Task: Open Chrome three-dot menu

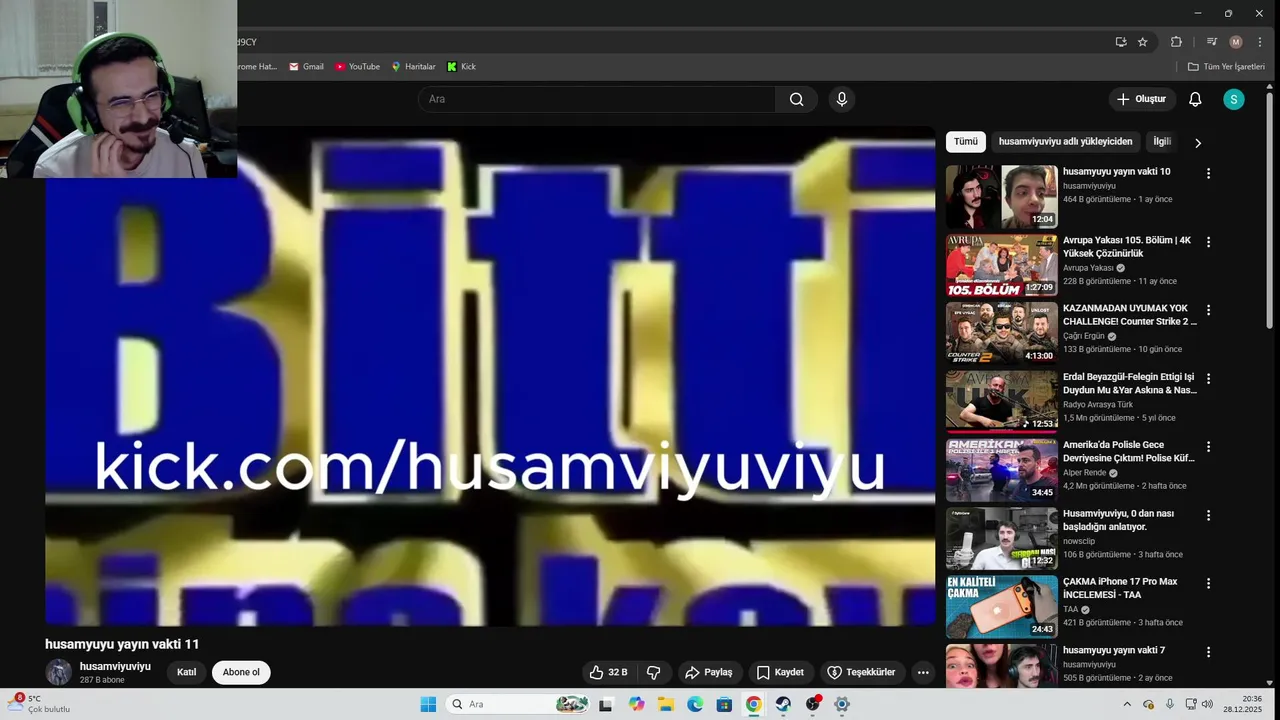Action: pyautogui.click(x=1260, y=42)
